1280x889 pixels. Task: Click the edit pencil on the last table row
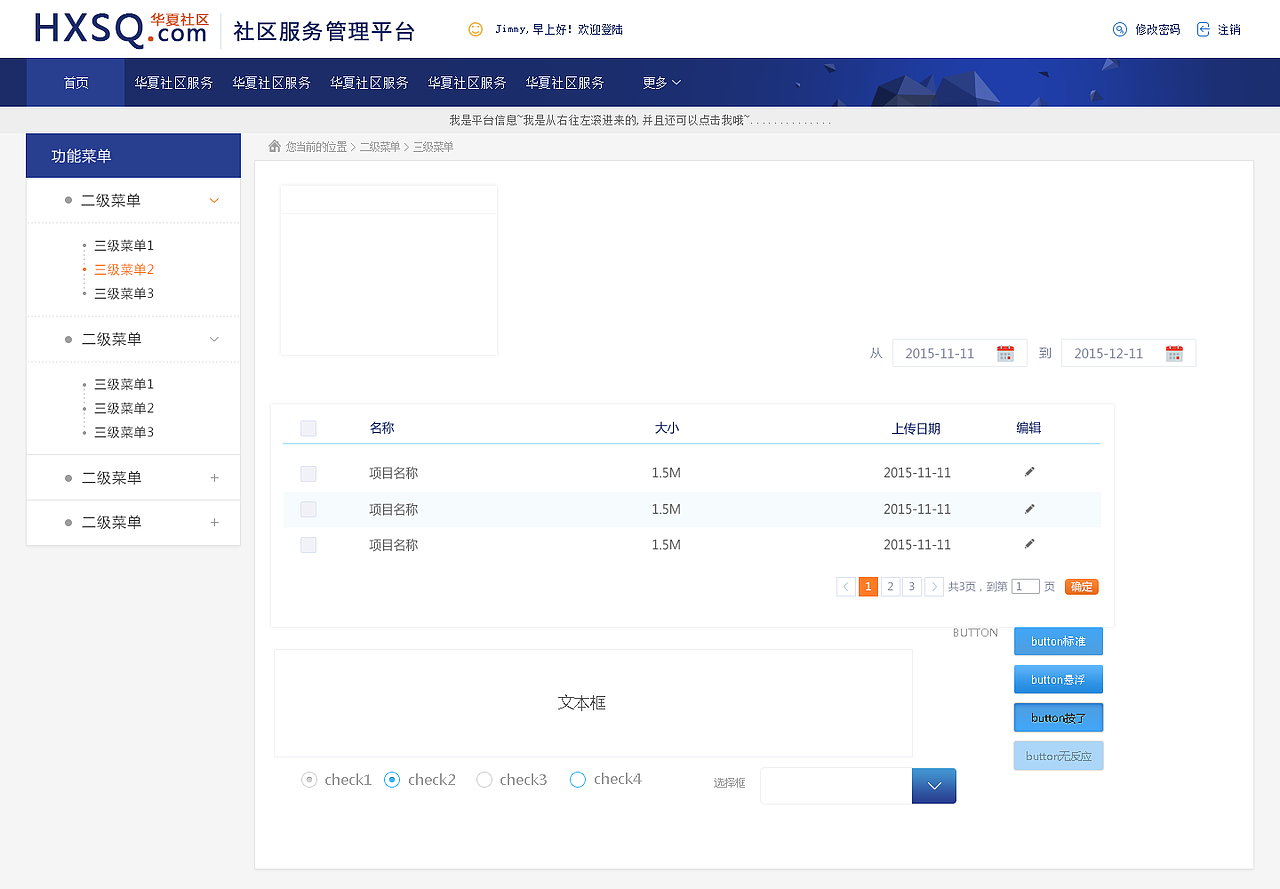pos(1029,544)
